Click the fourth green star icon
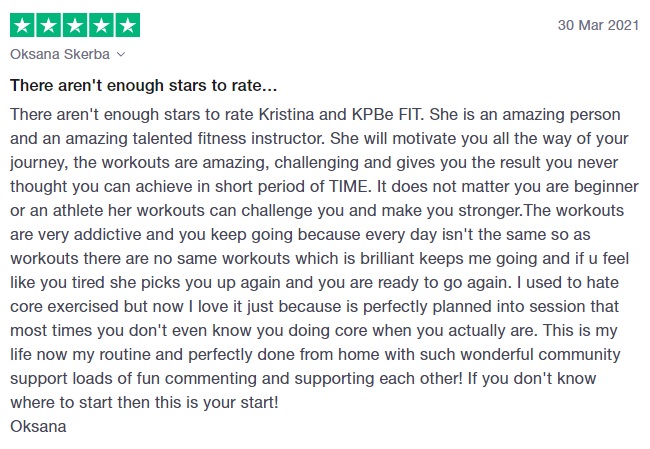Screen dimensions: 650x449 click(x=101, y=25)
